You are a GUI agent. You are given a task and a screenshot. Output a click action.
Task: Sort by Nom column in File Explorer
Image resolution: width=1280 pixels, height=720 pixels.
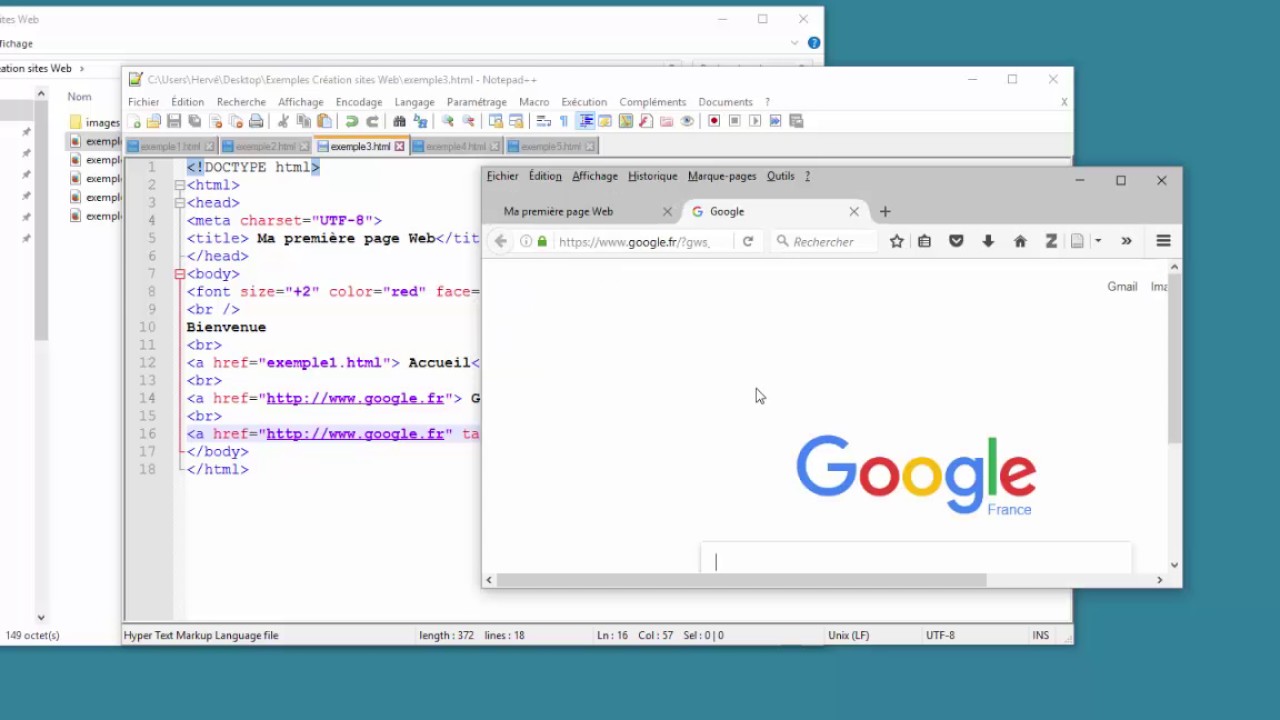click(x=79, y=97)
